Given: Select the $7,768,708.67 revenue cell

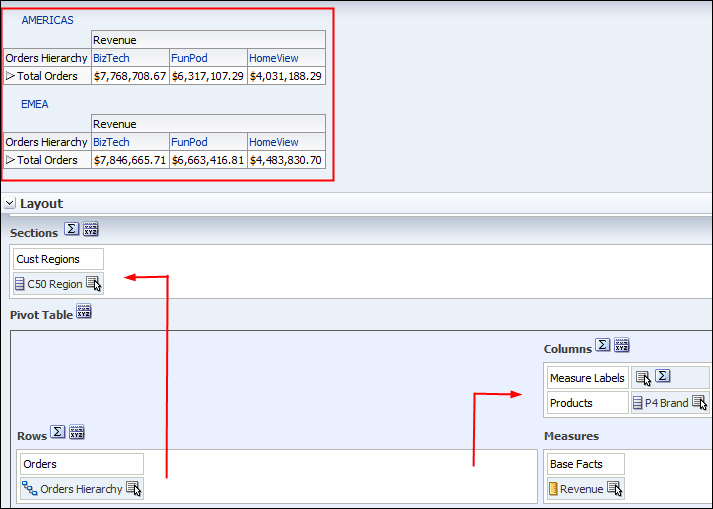Looking at the screenshot, I should [x=130, y=76].
